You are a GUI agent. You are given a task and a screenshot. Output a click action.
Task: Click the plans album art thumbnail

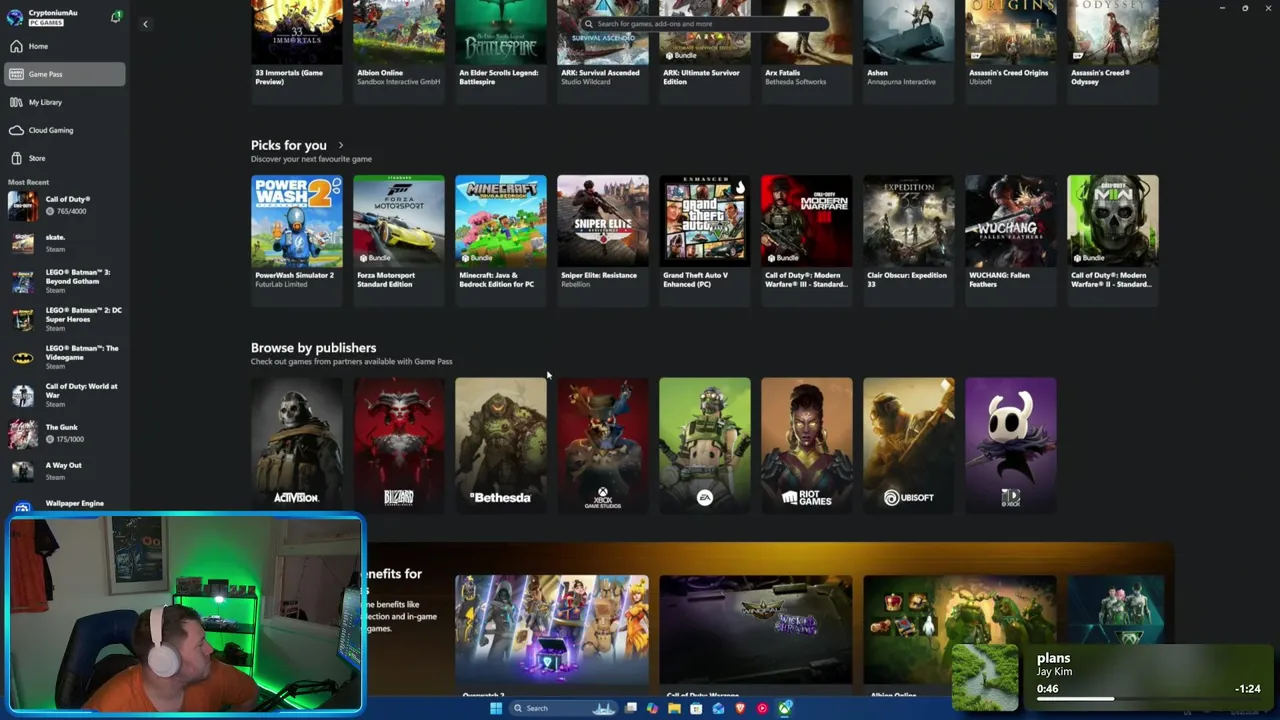point(985,676)
